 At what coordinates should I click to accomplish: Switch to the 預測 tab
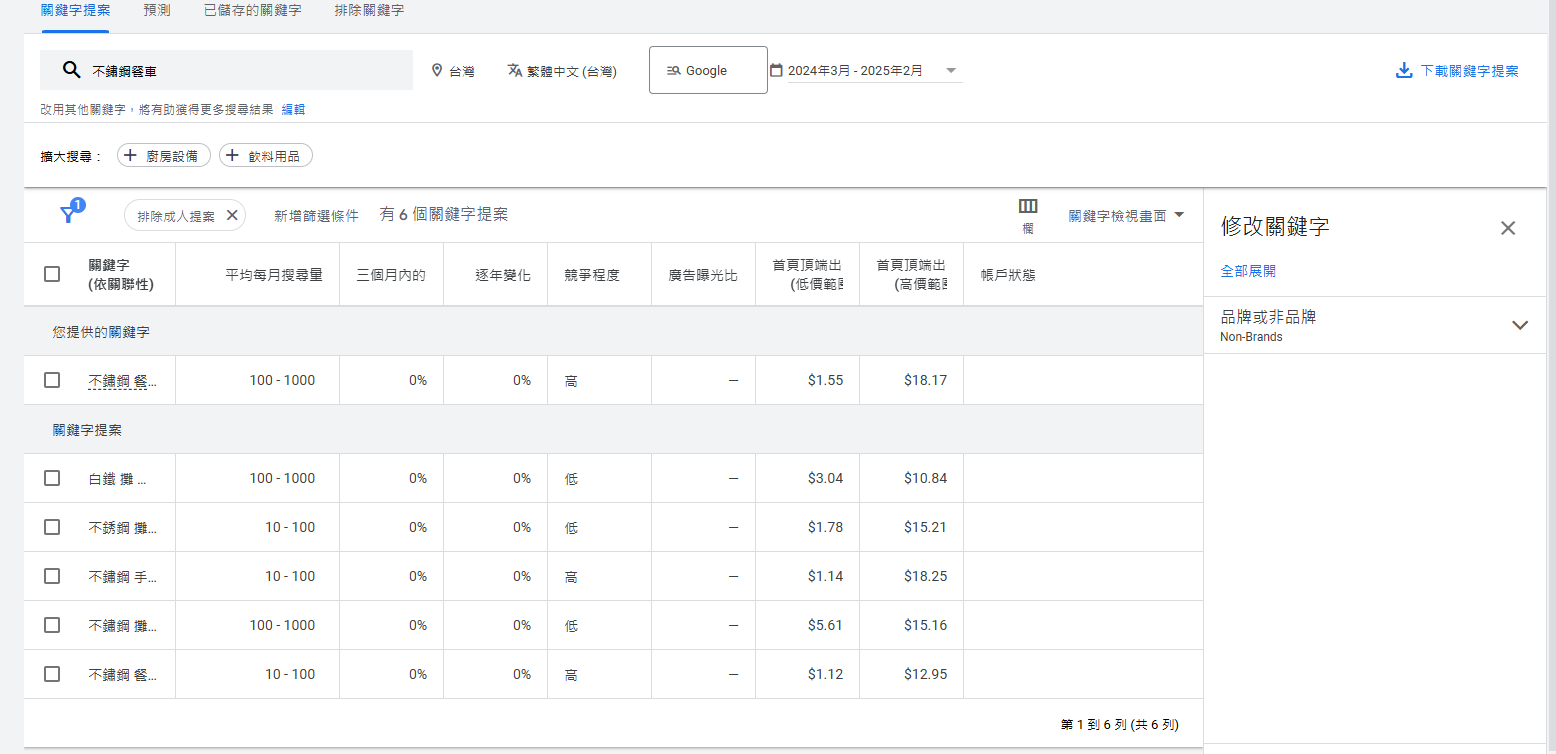(x=156, y=10)
